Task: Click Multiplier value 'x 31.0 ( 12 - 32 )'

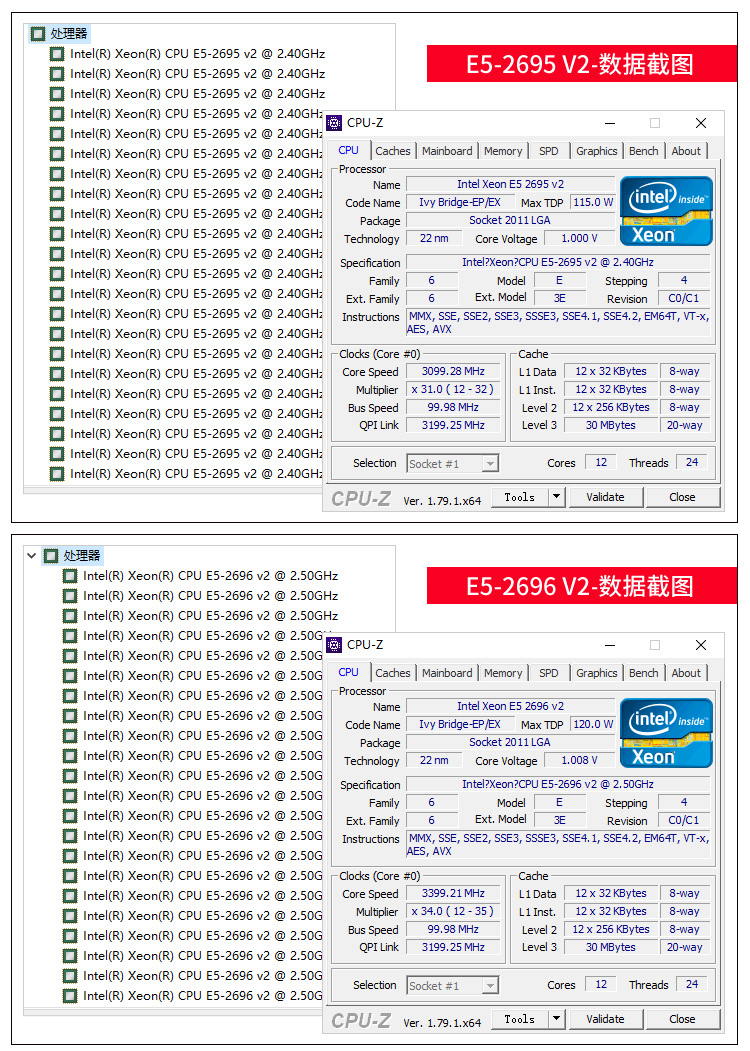Action: [453, 389]
